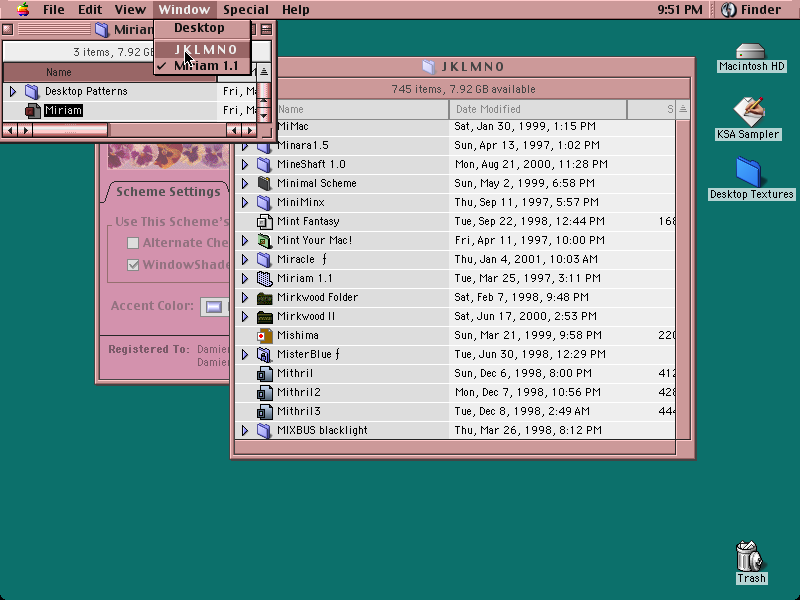Click the Mirkwood Folder icon
The height and width of the screenshot is (600, 800).
[x=264, y=297]
